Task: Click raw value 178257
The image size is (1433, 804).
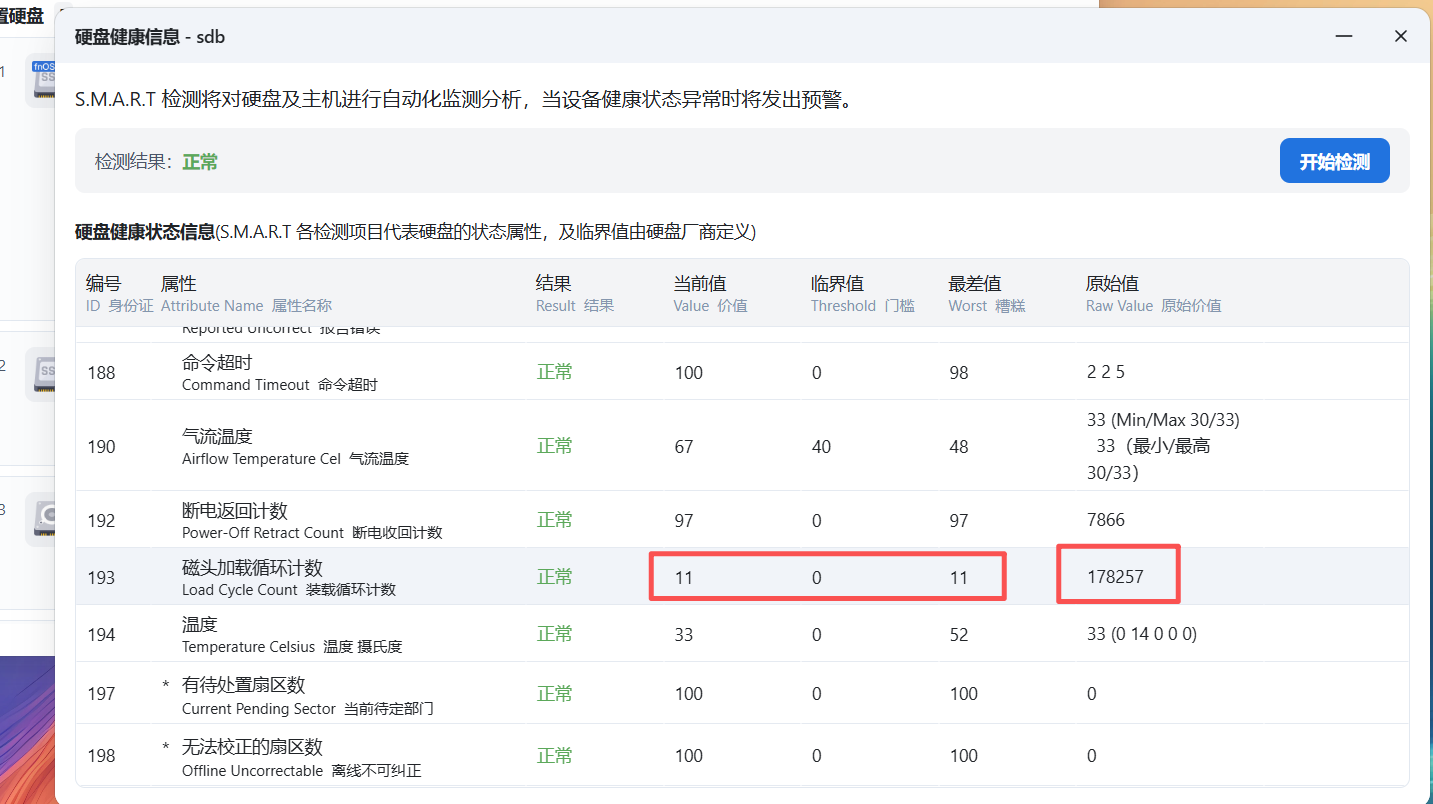Action: pyautogui.click(x=1115, y=577)
